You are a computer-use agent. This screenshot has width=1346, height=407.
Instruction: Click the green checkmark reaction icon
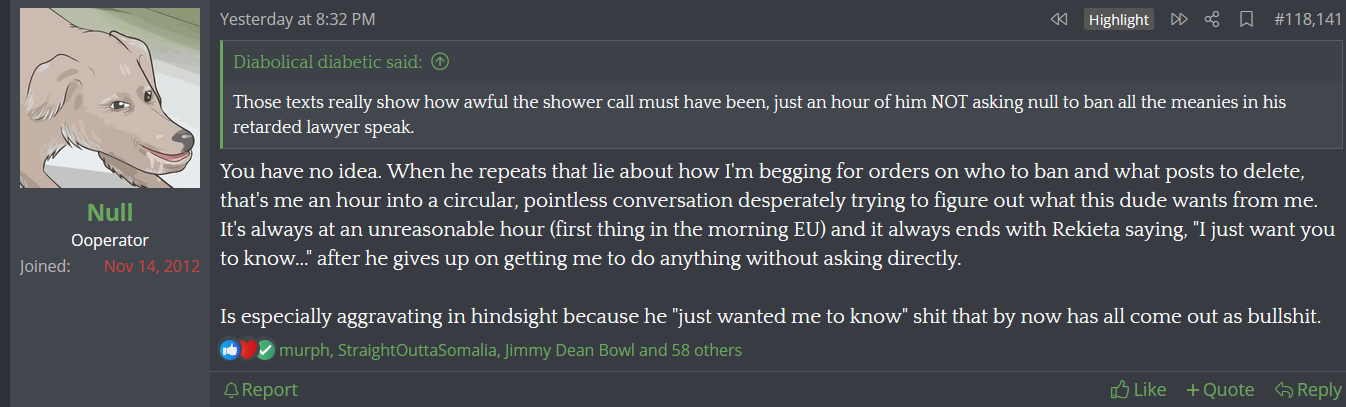pos(265,350)
